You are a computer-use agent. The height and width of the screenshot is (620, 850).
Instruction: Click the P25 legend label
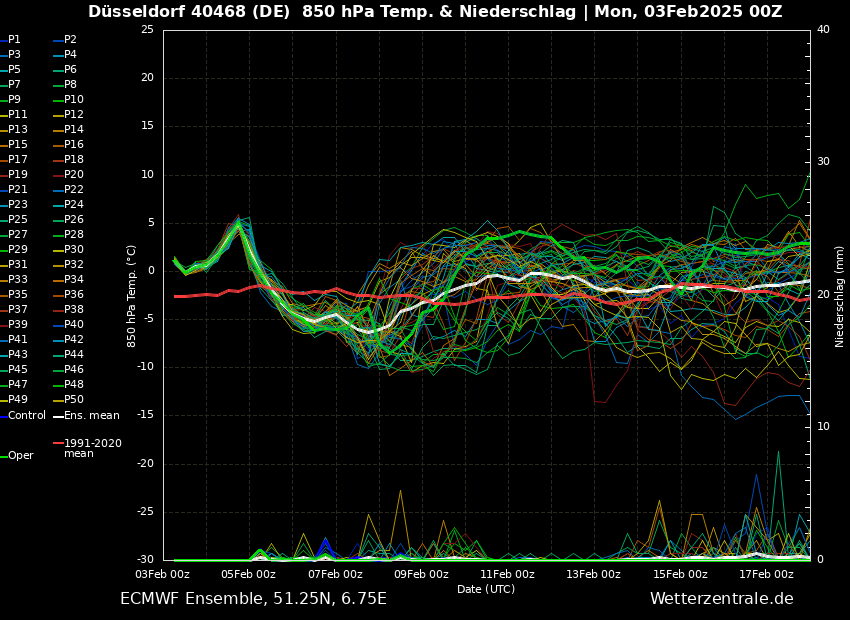[x=18, y=220]
